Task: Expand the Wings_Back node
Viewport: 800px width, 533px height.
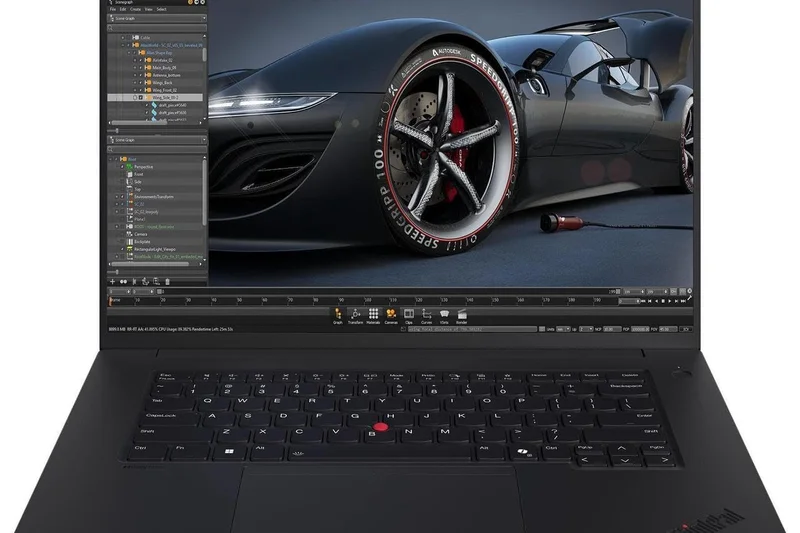Action: click(x=135, y=83)
